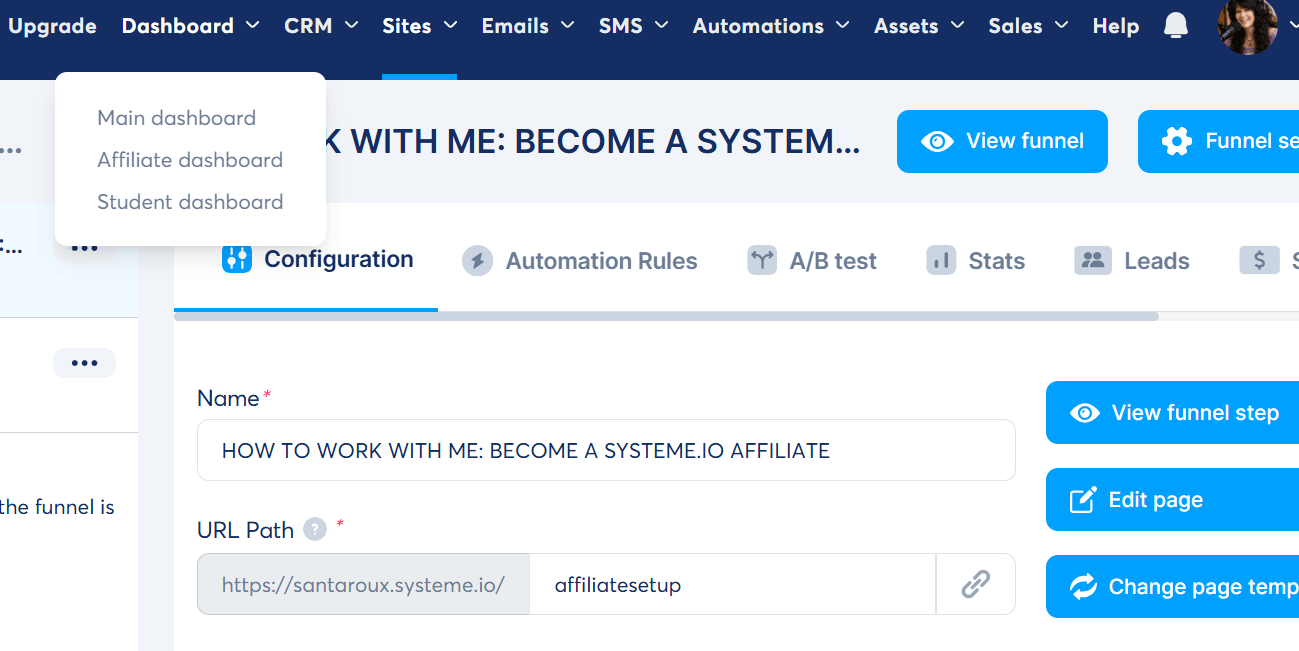Image resolution: width=1299 pixels, height=651 pixels.
Task: Click the funnel step Name input field
Action: [606, 450]
